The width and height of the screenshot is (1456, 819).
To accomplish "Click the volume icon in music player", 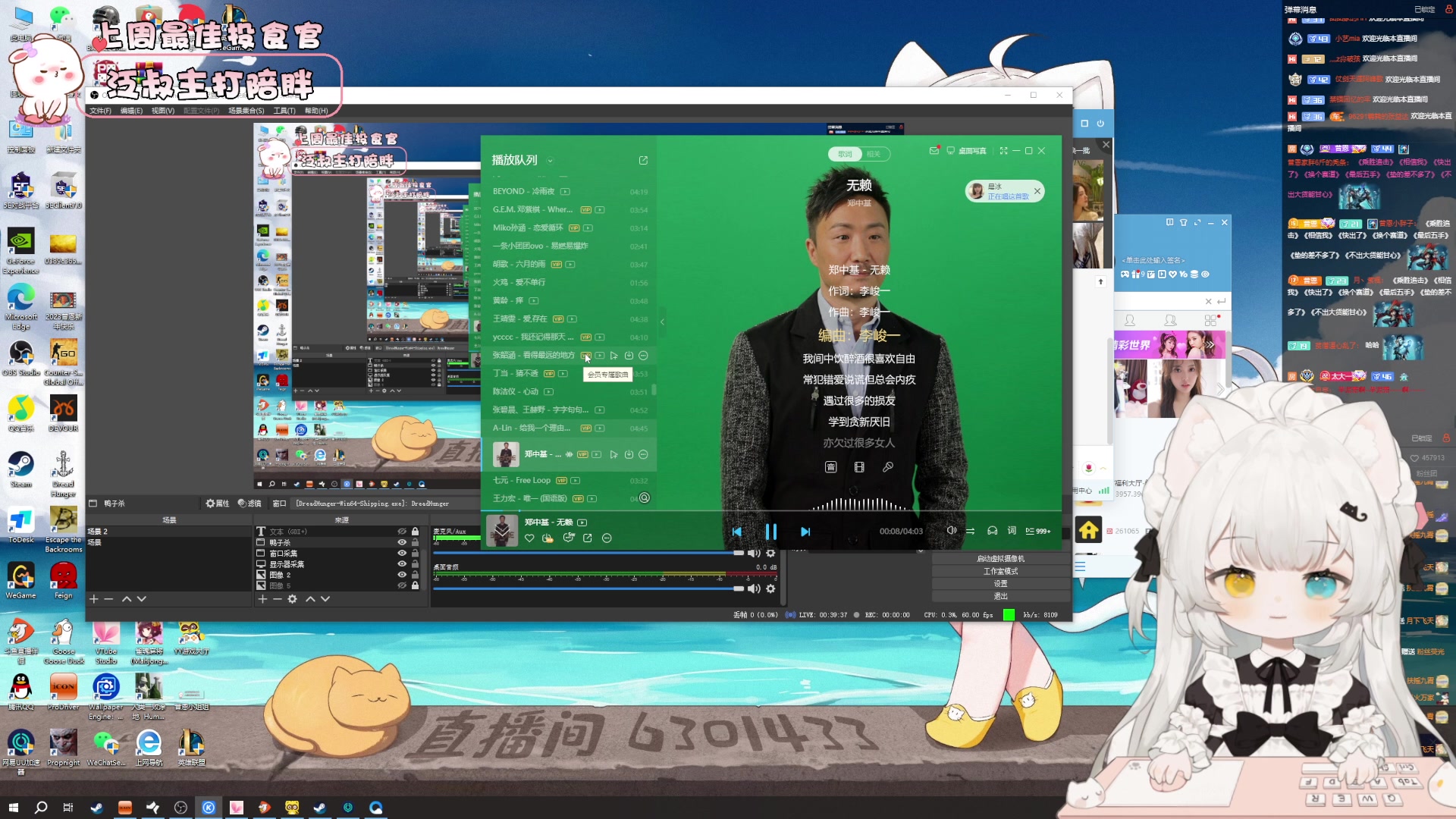I will pos(951,531).
